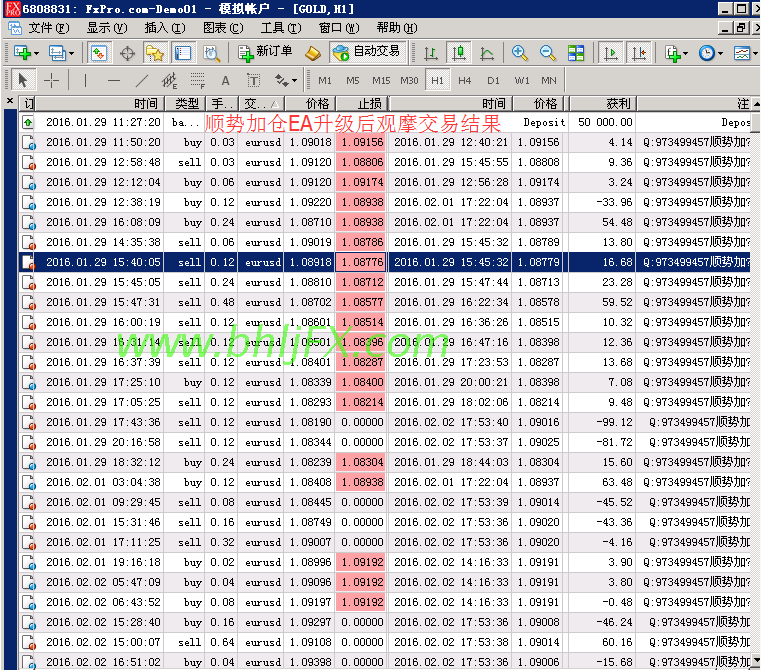Switch chart to Line Chart icon
The height and width of the screenshot is (670, 761).
[x=487, y=53]
